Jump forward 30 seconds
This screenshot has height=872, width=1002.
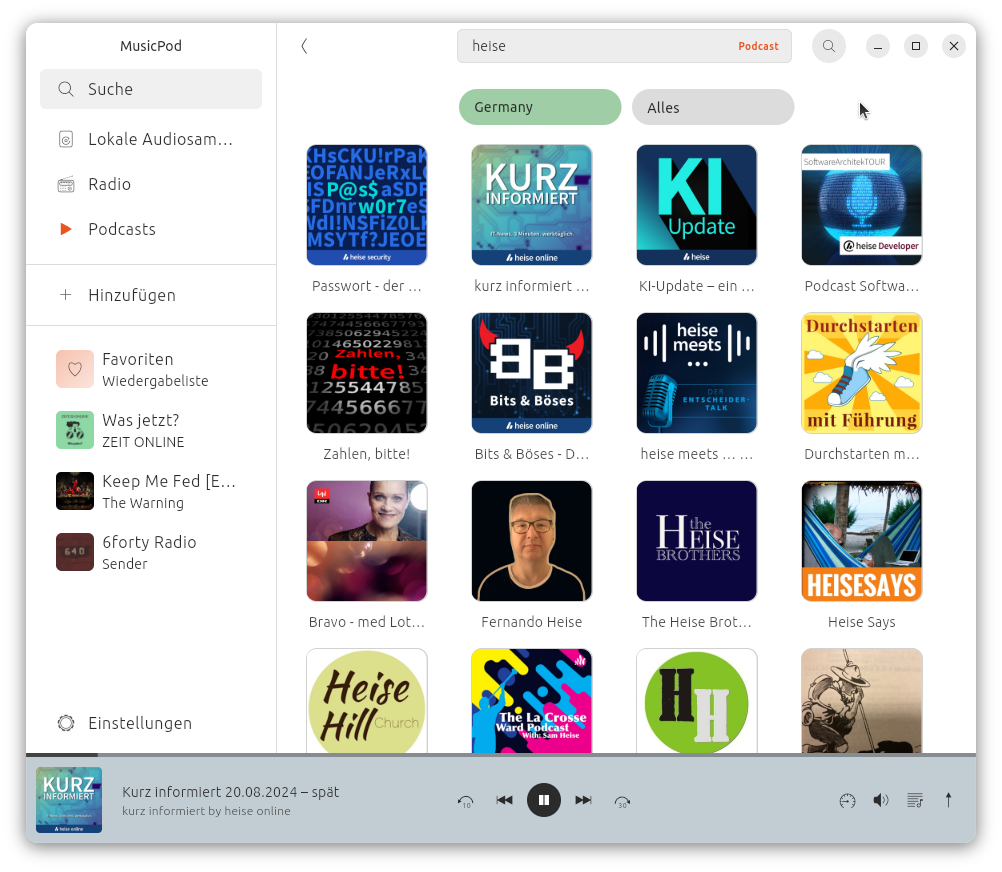(x=622, y=801)
